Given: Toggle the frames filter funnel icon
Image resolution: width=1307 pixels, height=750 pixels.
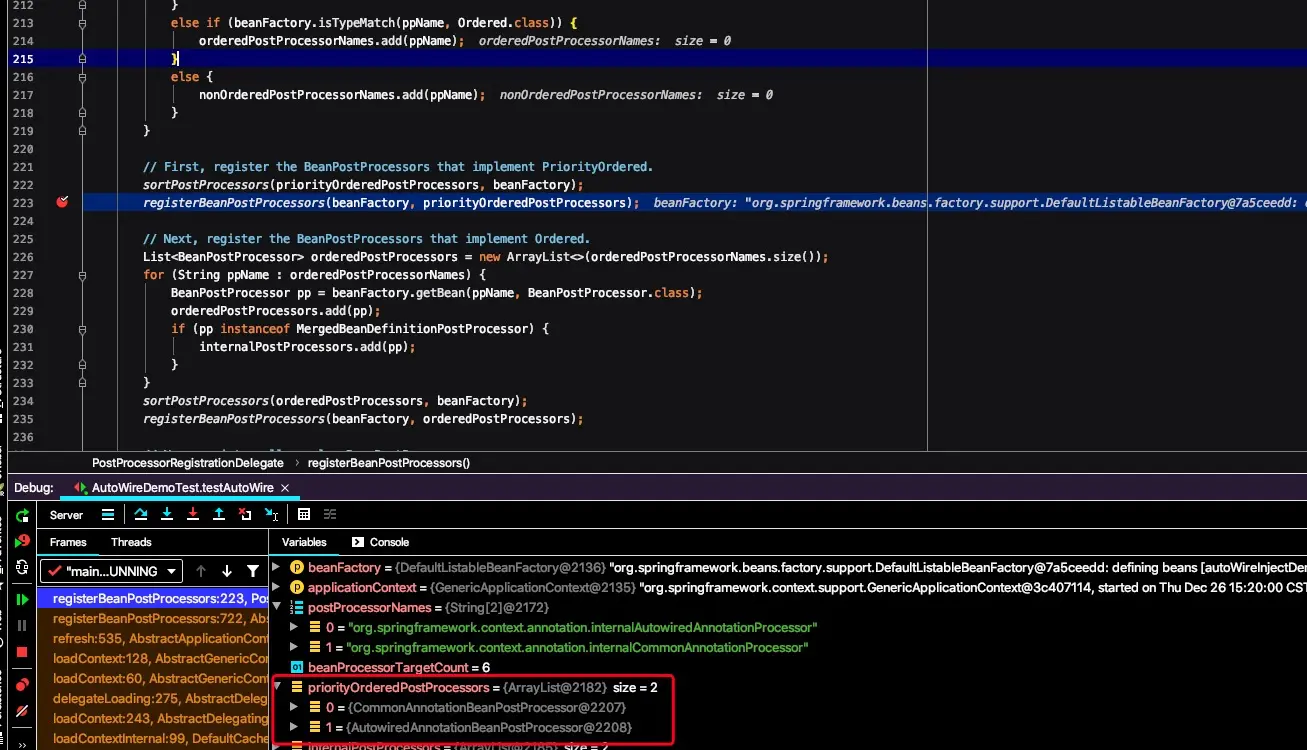Looking at the screenshot, I should (x=253, y=571).
